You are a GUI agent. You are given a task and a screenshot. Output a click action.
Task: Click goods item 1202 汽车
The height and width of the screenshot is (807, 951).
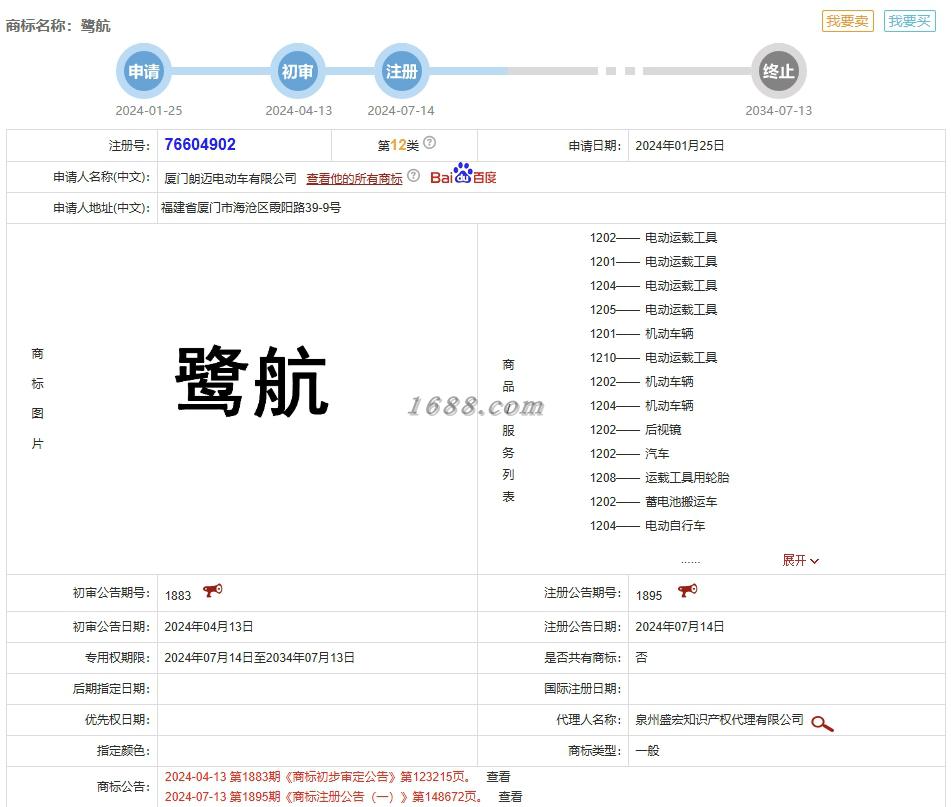629,454
